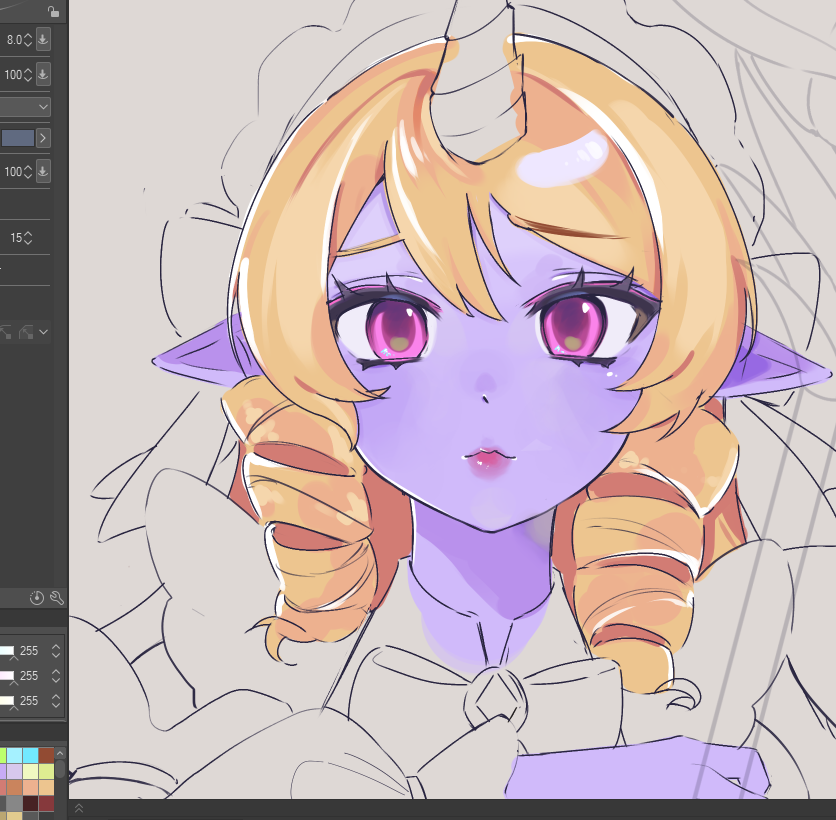Click stepper arrows of the middle 255 value
Screen dimensions: 836x820
click(x=56, y=676)
